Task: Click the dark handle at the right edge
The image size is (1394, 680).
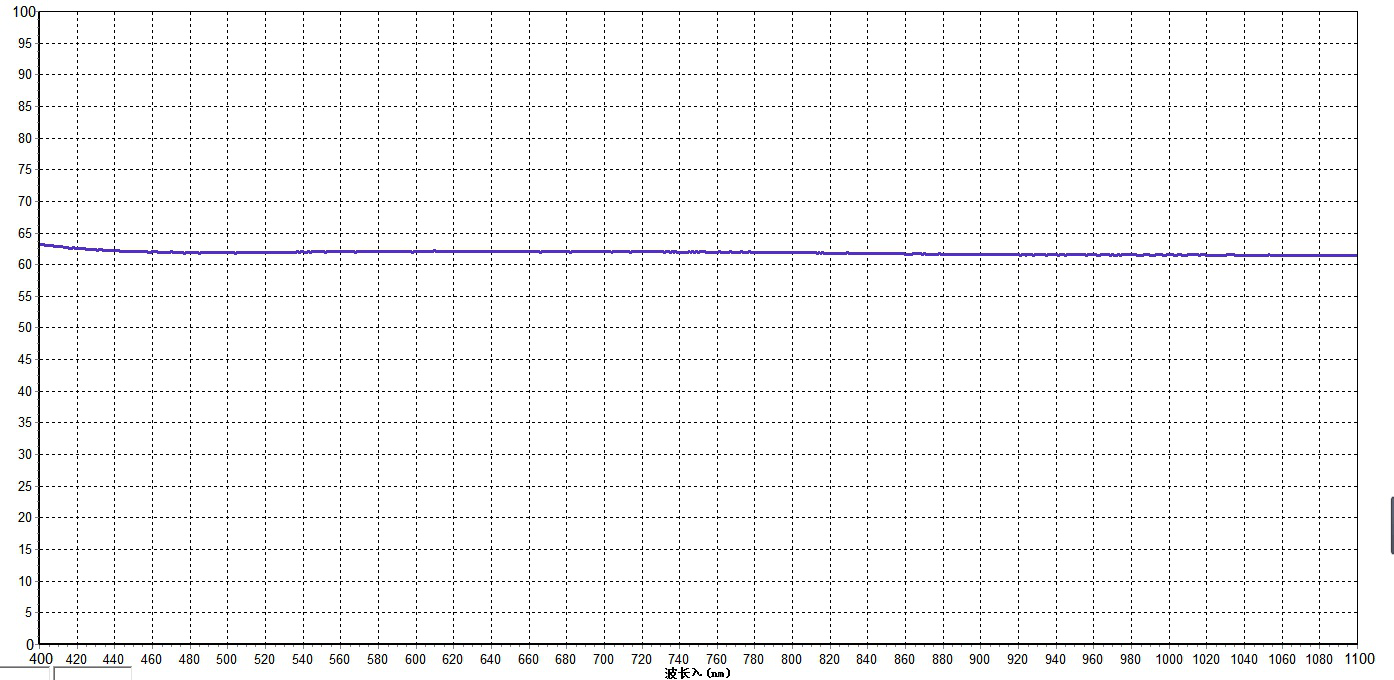Action: coord(1391,525)
